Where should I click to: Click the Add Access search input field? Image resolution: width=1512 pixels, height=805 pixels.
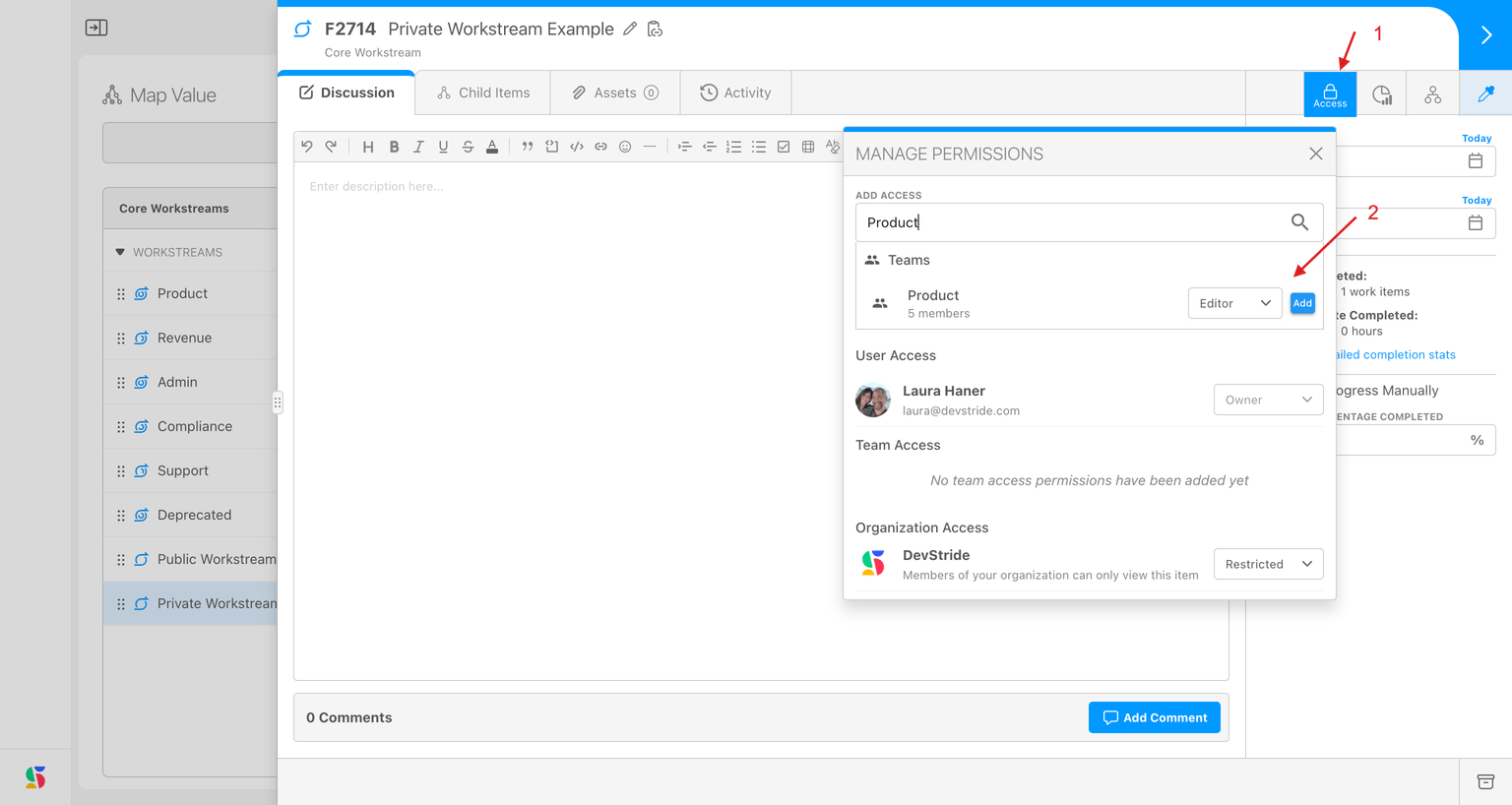pyautogui.click(x=1073, y=222)
